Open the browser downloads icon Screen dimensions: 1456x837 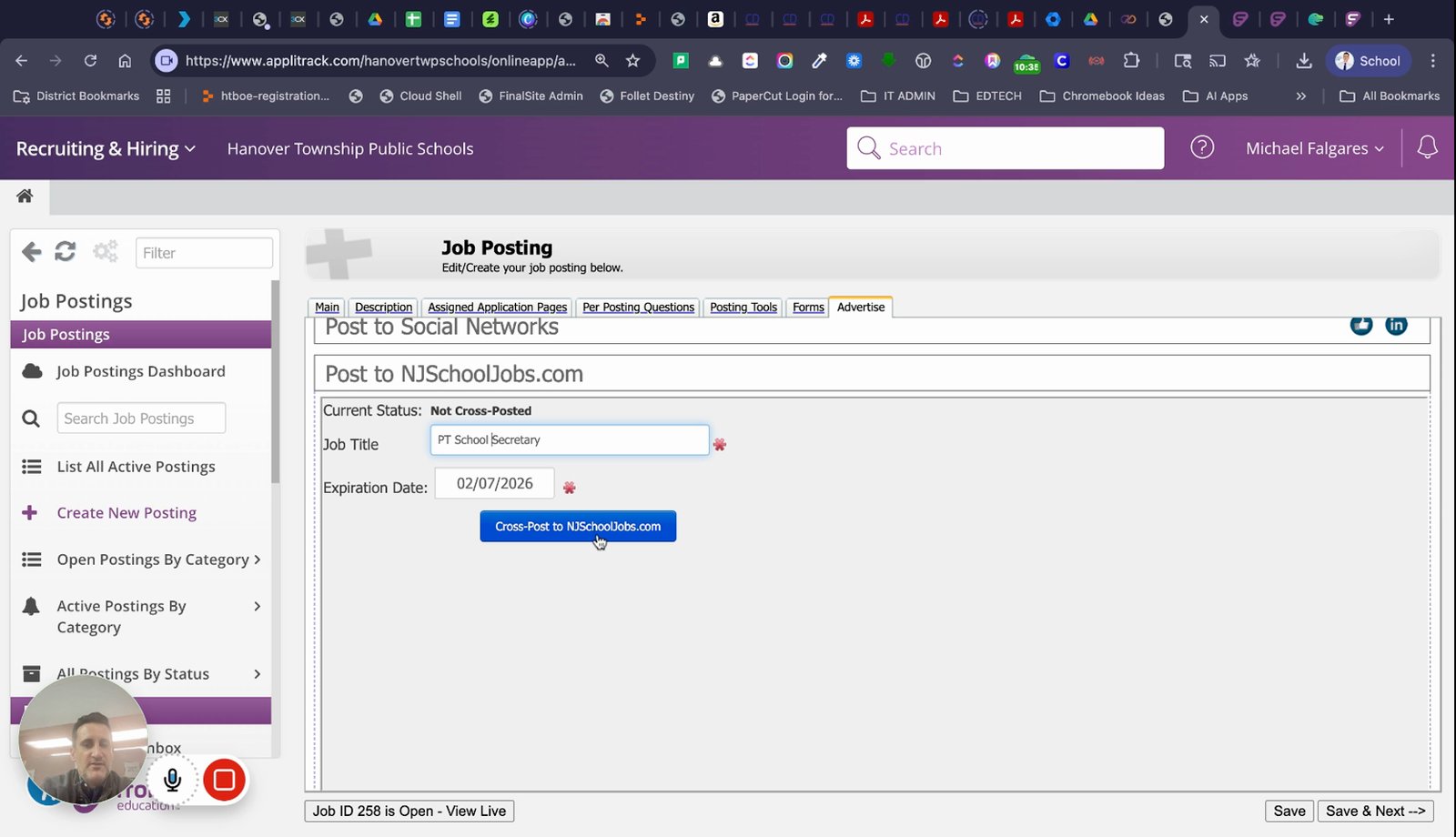point(1303,61)
